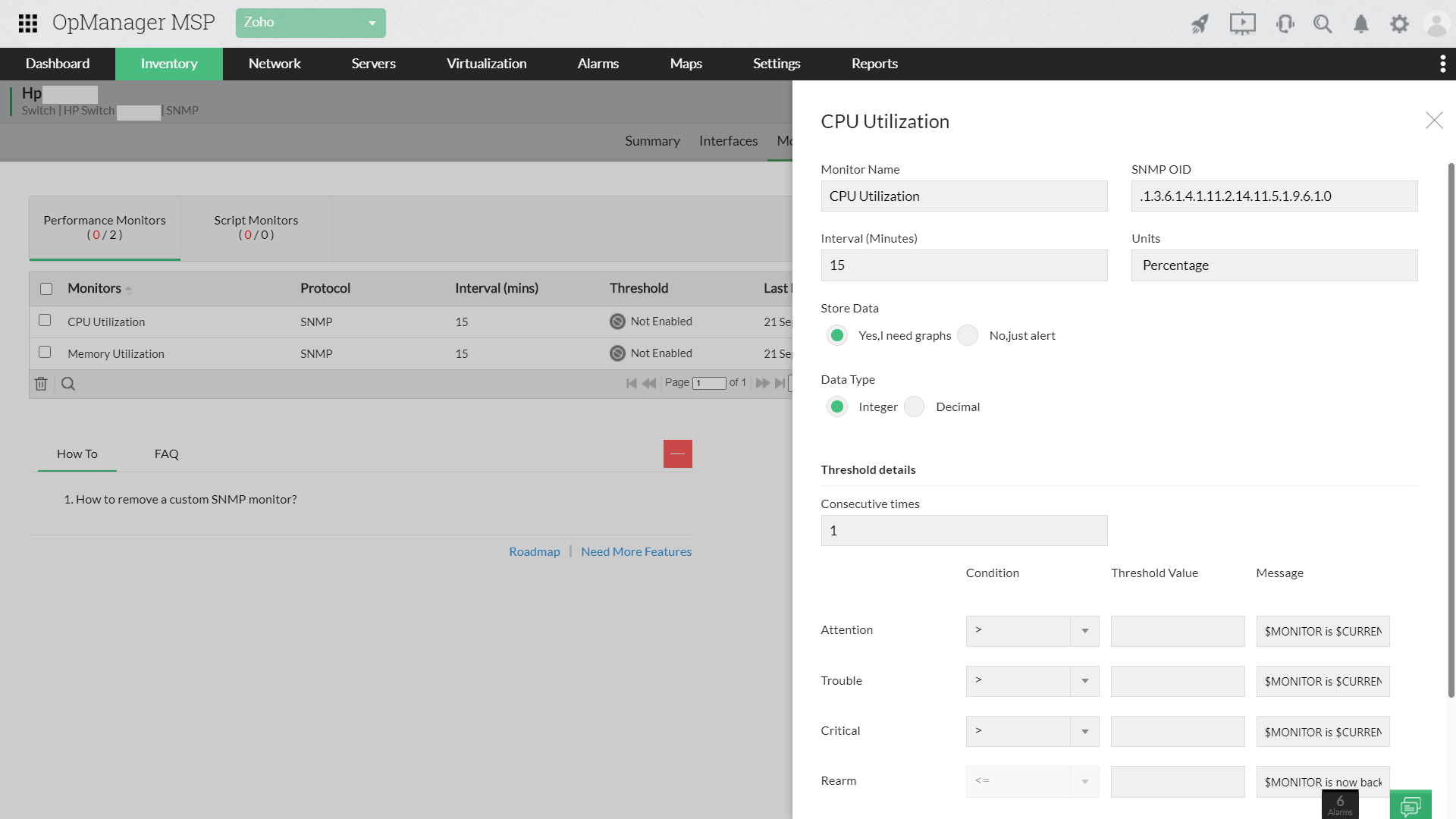
Task: Open the search icon in top bar
Action: pyautogui.click(x=1324, y=22)
